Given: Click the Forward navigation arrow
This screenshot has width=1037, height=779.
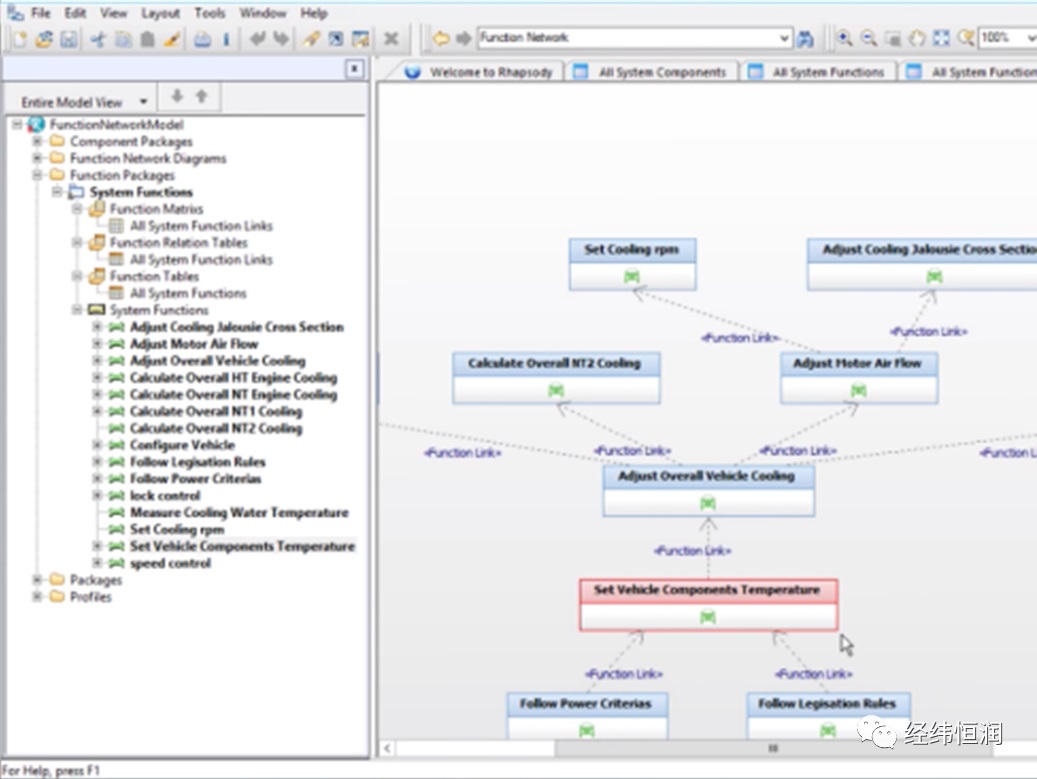Looking at the screenshot, I should point(464,38).
